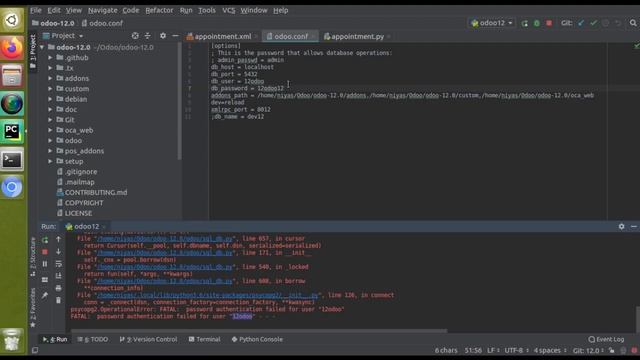
Task: Open the Files manager in the dock
Action: [12, 76]
